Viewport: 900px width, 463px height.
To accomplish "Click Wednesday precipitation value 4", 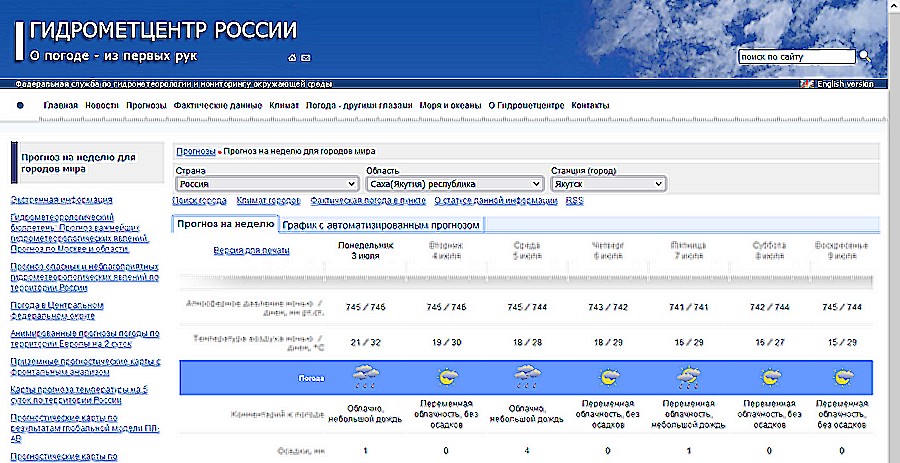I will 527,451.
